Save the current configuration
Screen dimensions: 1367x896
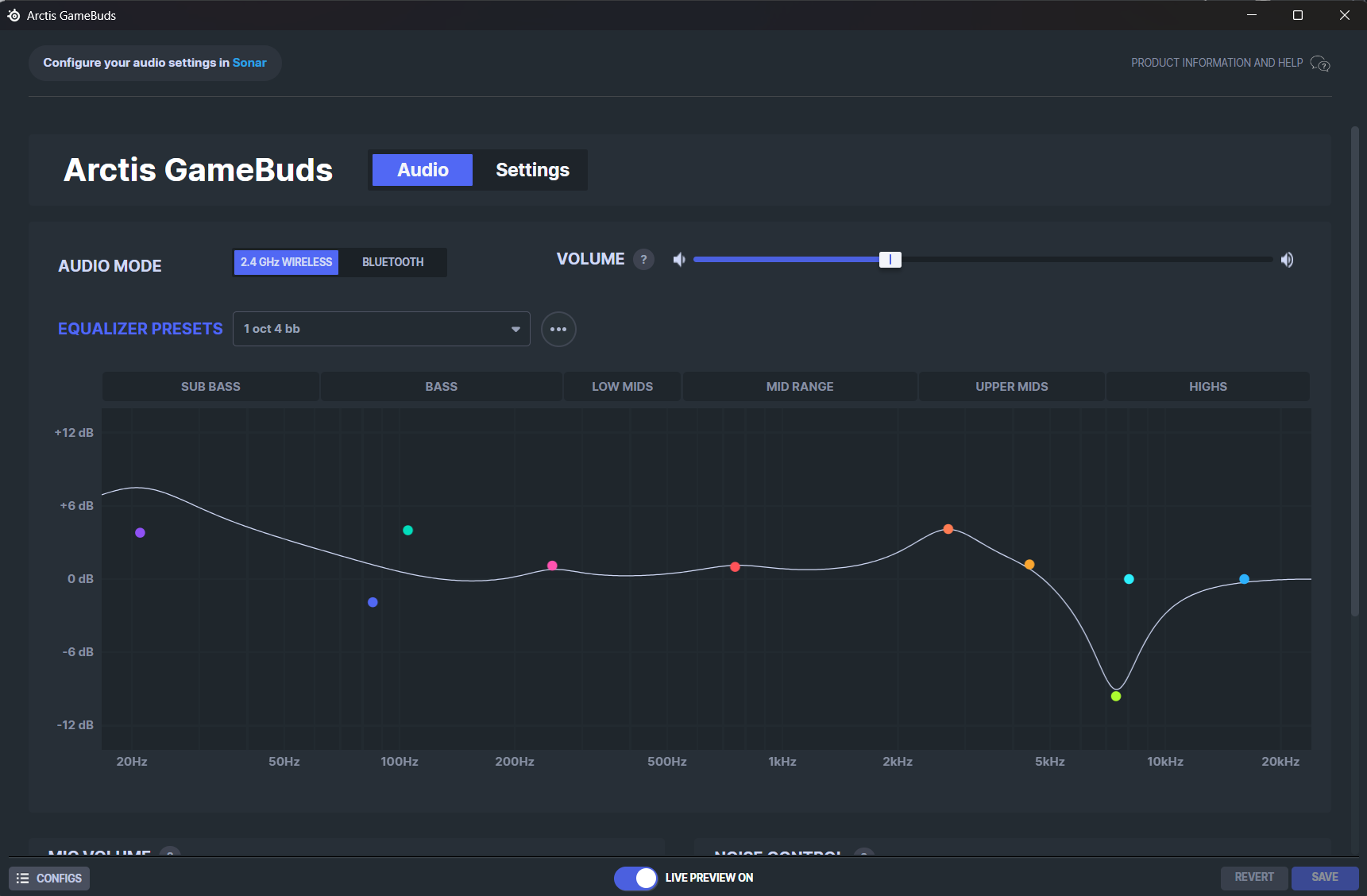pos(1325,878)
